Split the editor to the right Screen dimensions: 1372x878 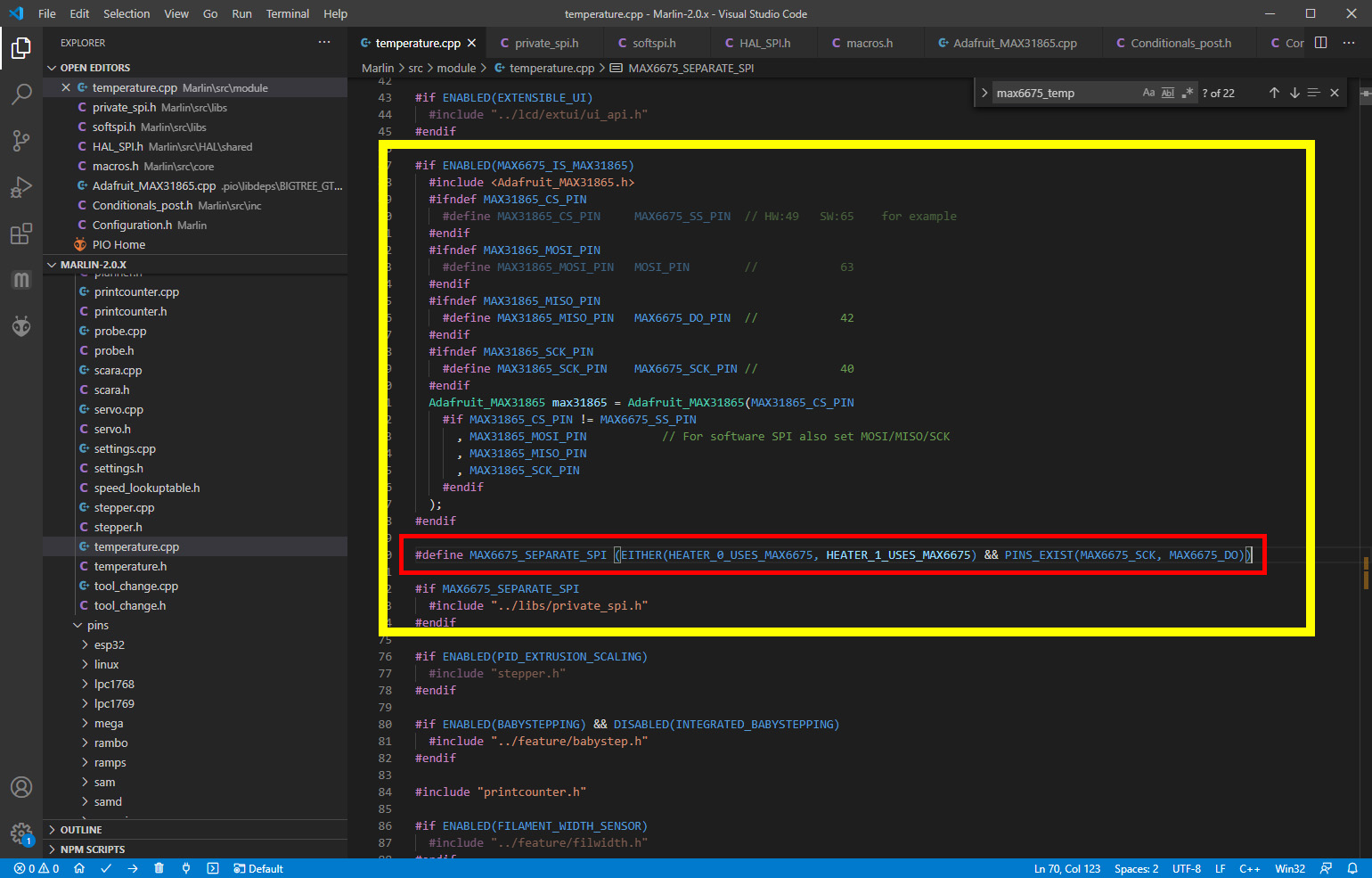click(x=1321, y=43)
